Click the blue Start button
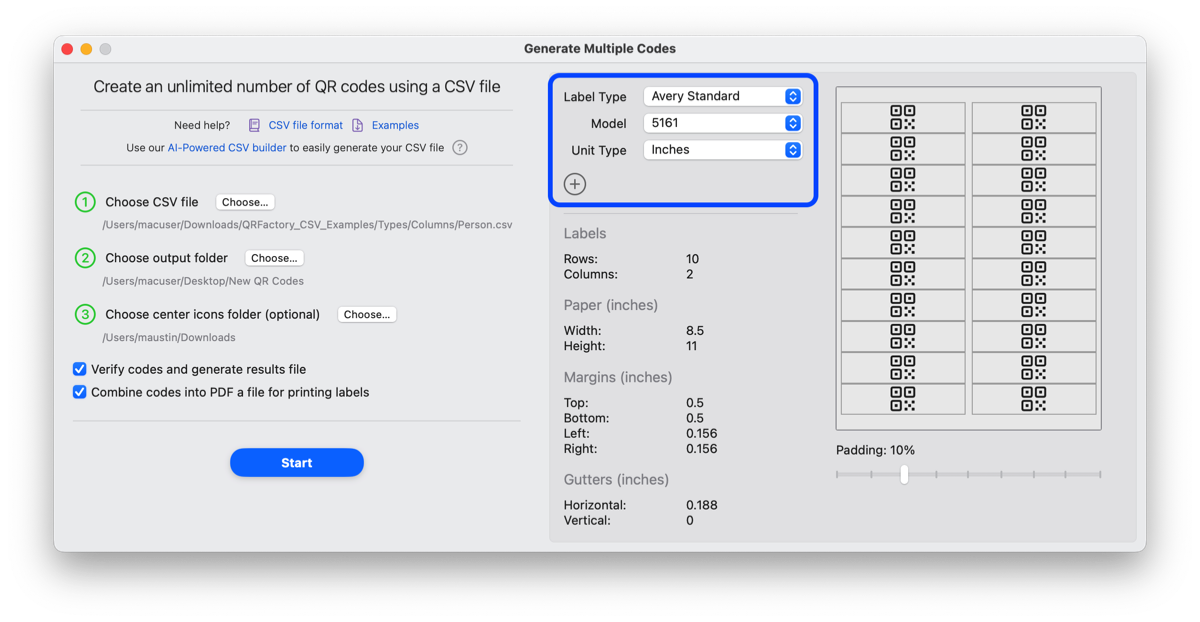The height and width of the screenshot is (622, 1200). [x=297, y=463]
